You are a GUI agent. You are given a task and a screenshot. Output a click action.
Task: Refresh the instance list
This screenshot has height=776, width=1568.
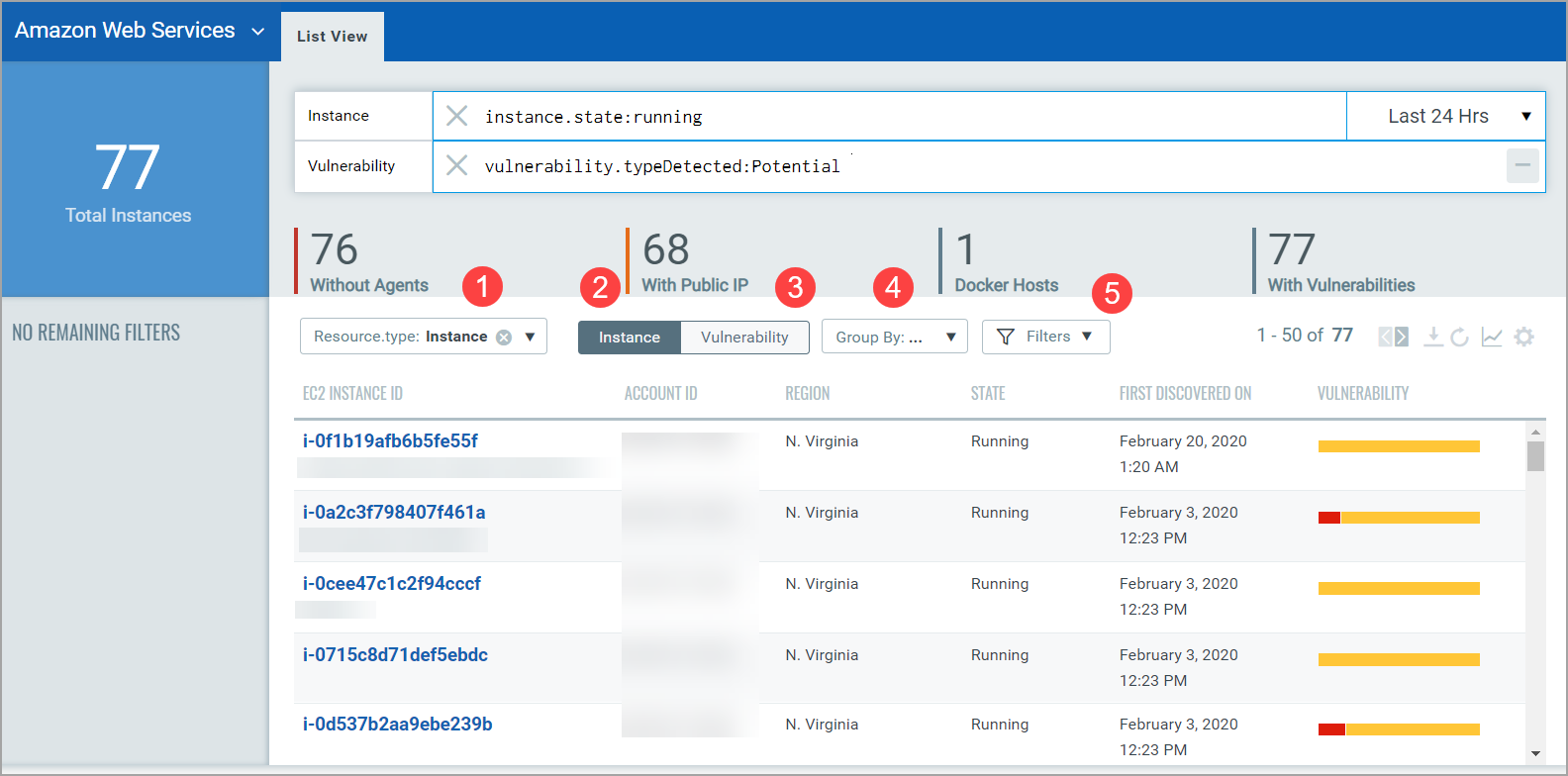1460,337
